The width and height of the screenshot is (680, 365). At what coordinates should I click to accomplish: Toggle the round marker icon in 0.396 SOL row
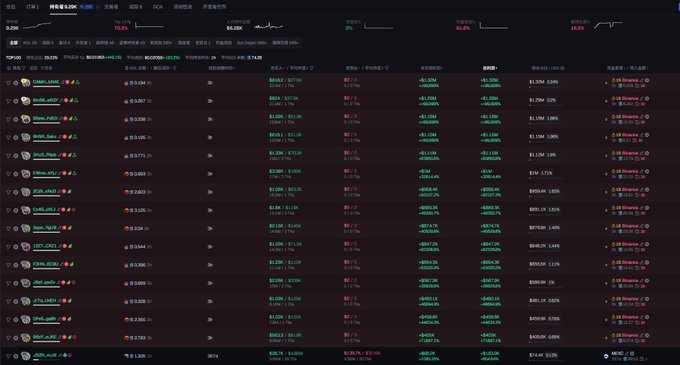(16, 264)
